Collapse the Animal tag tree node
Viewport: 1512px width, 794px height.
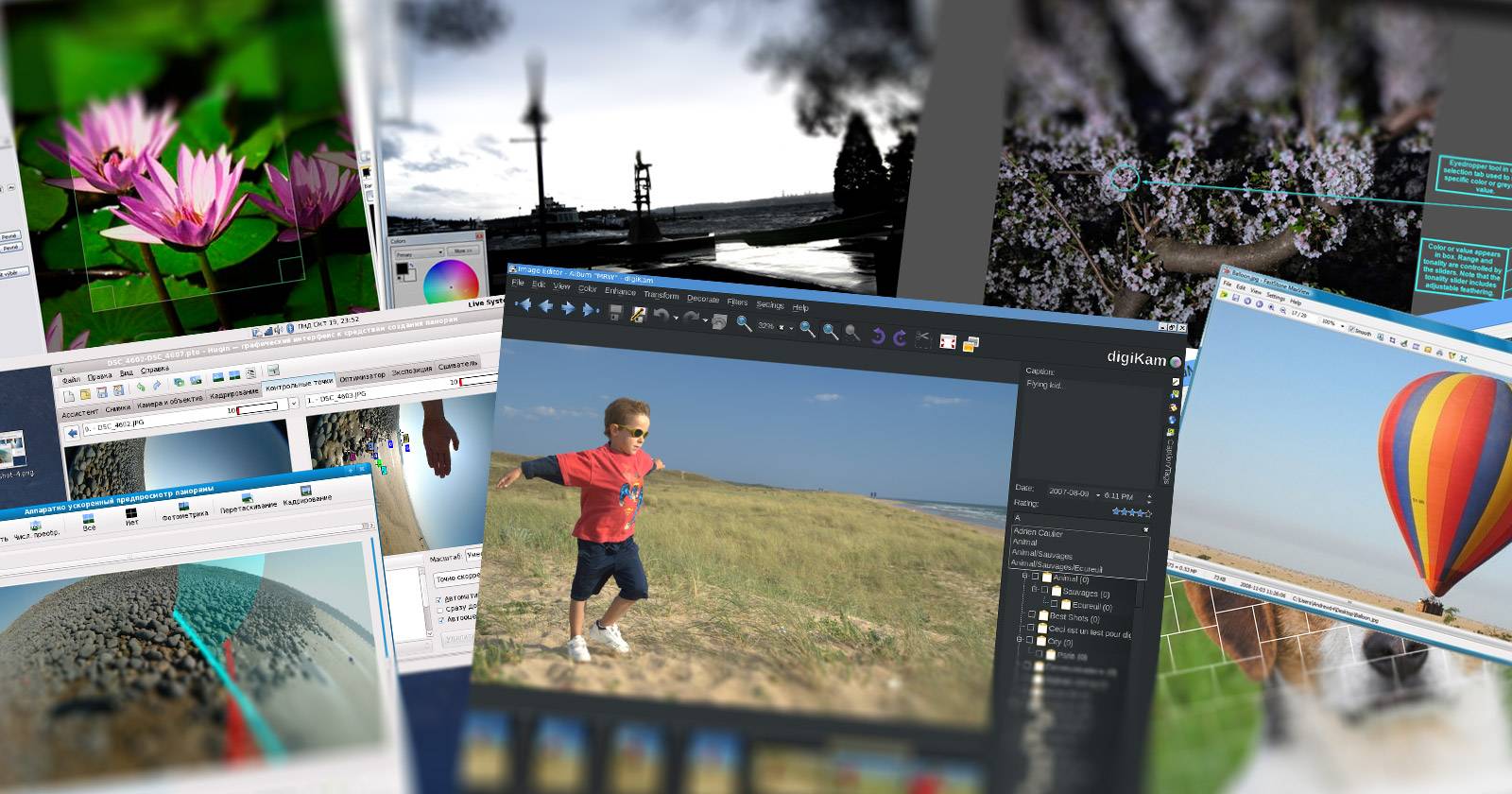point(1023,577)
